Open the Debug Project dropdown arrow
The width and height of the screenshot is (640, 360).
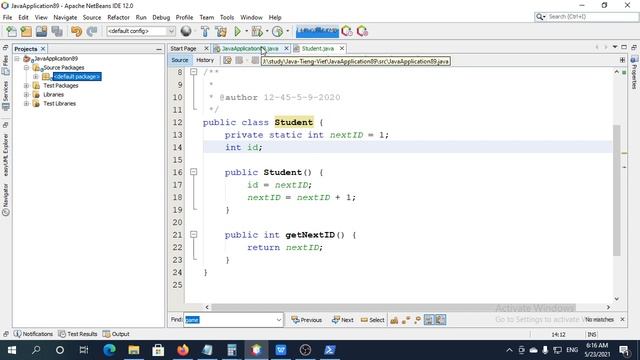coord(267,31)
